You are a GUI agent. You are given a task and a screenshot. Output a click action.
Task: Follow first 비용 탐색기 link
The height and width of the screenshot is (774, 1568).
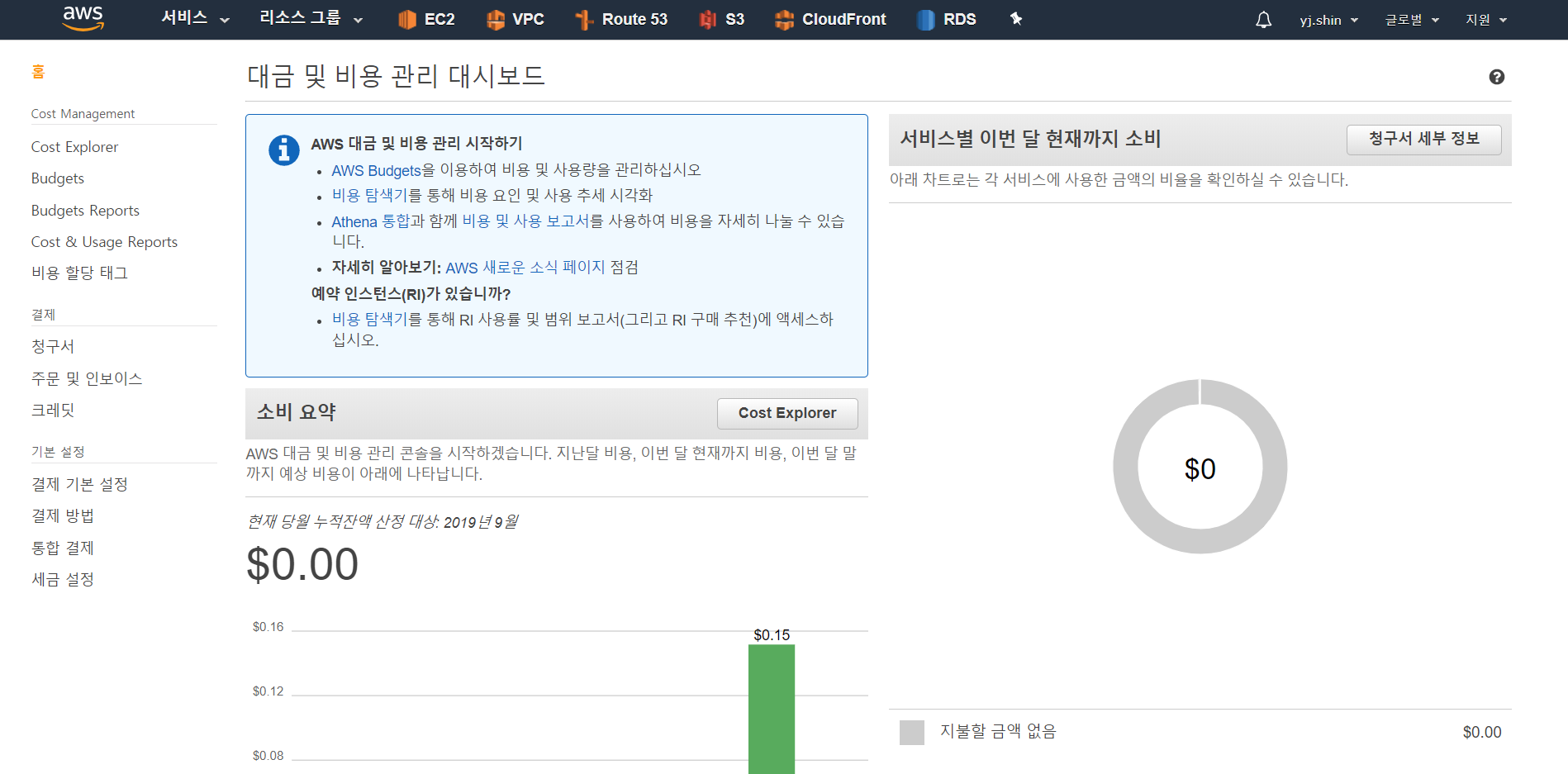pos(370,195)
